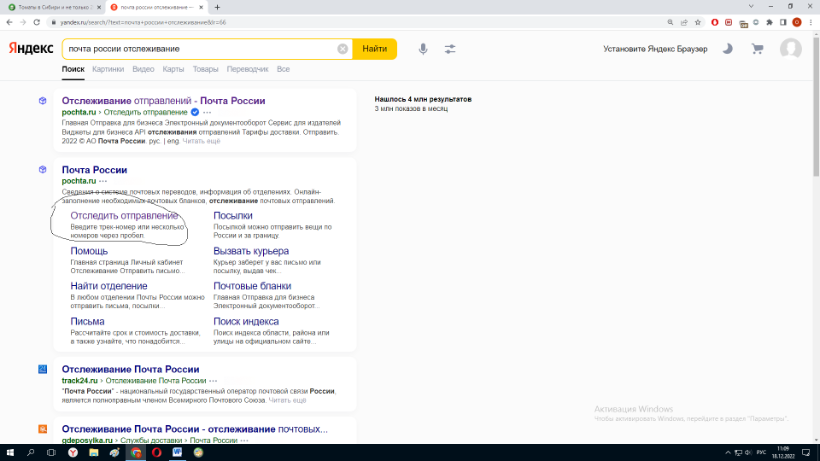Open three-dots menu beside track24.ru result
The height and width of the screenshot is (461, 820).
click(x=209, y=381)
